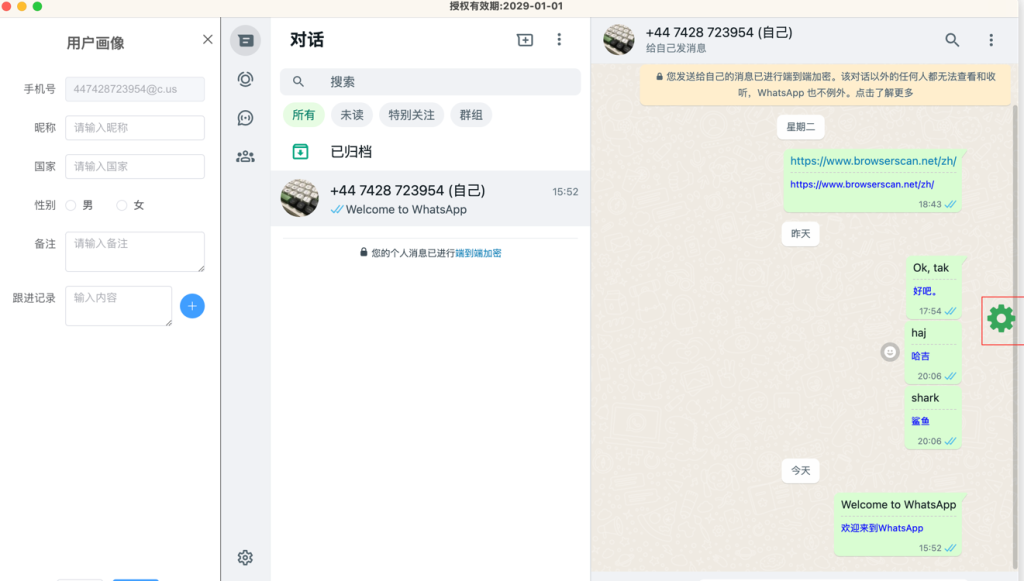
Task: Click the 给自己发消息 subtitle
Action: point(676,48)
